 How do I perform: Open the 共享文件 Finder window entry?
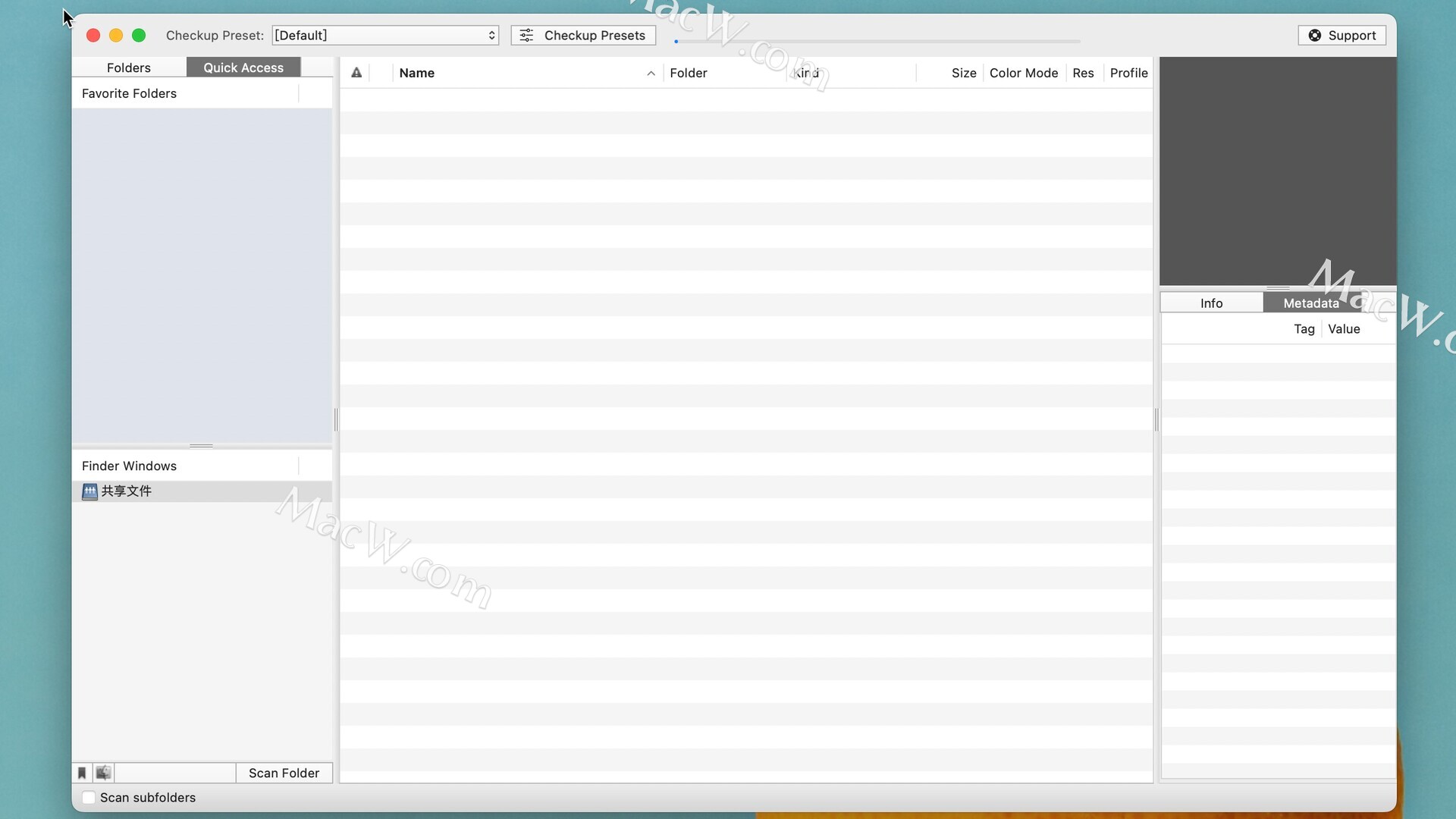(x=202, y=491)
